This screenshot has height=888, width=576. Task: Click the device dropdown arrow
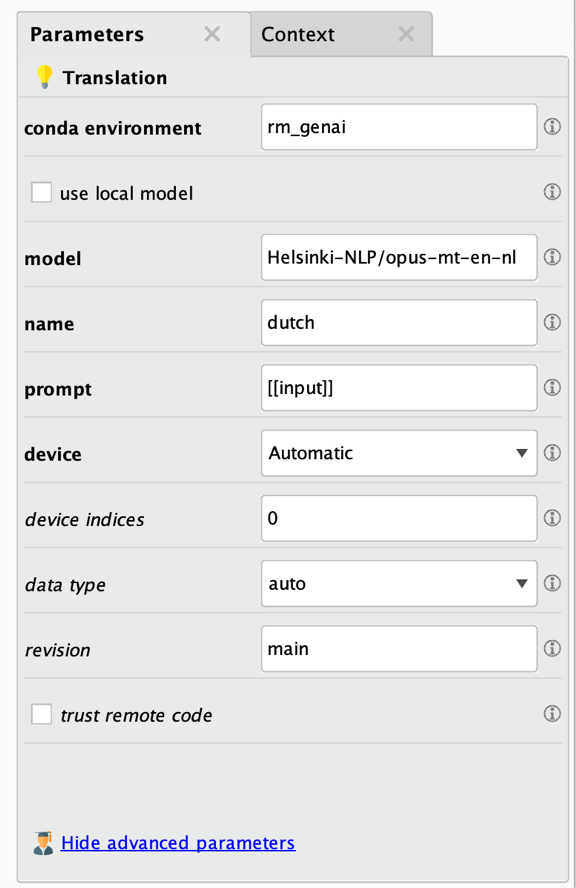click(521, 453)
